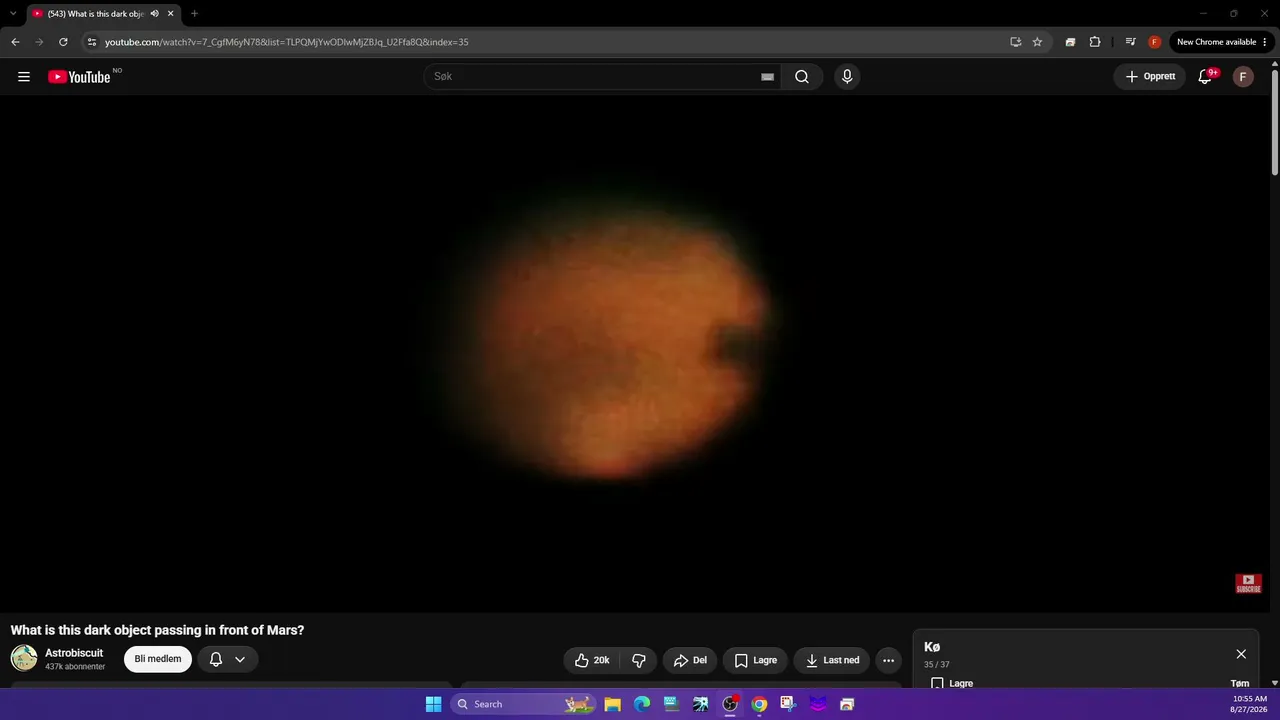Screen dimensions: 1280x720
Task: Click the Windows taskbar Search box
Action: tap(521, 704)
